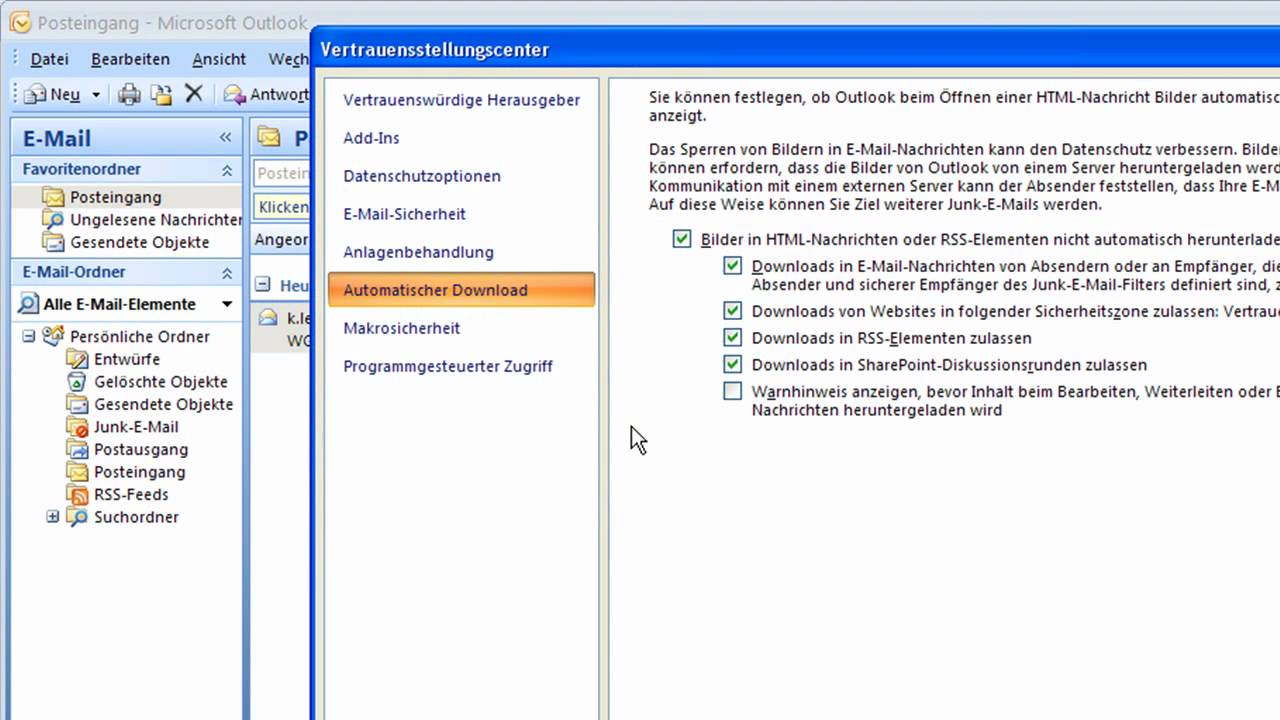Image resolution: width=1280 pixels, height=720 pixels.
Task: Click the Posteingang search input field
Action: click(x=282, y=173)
